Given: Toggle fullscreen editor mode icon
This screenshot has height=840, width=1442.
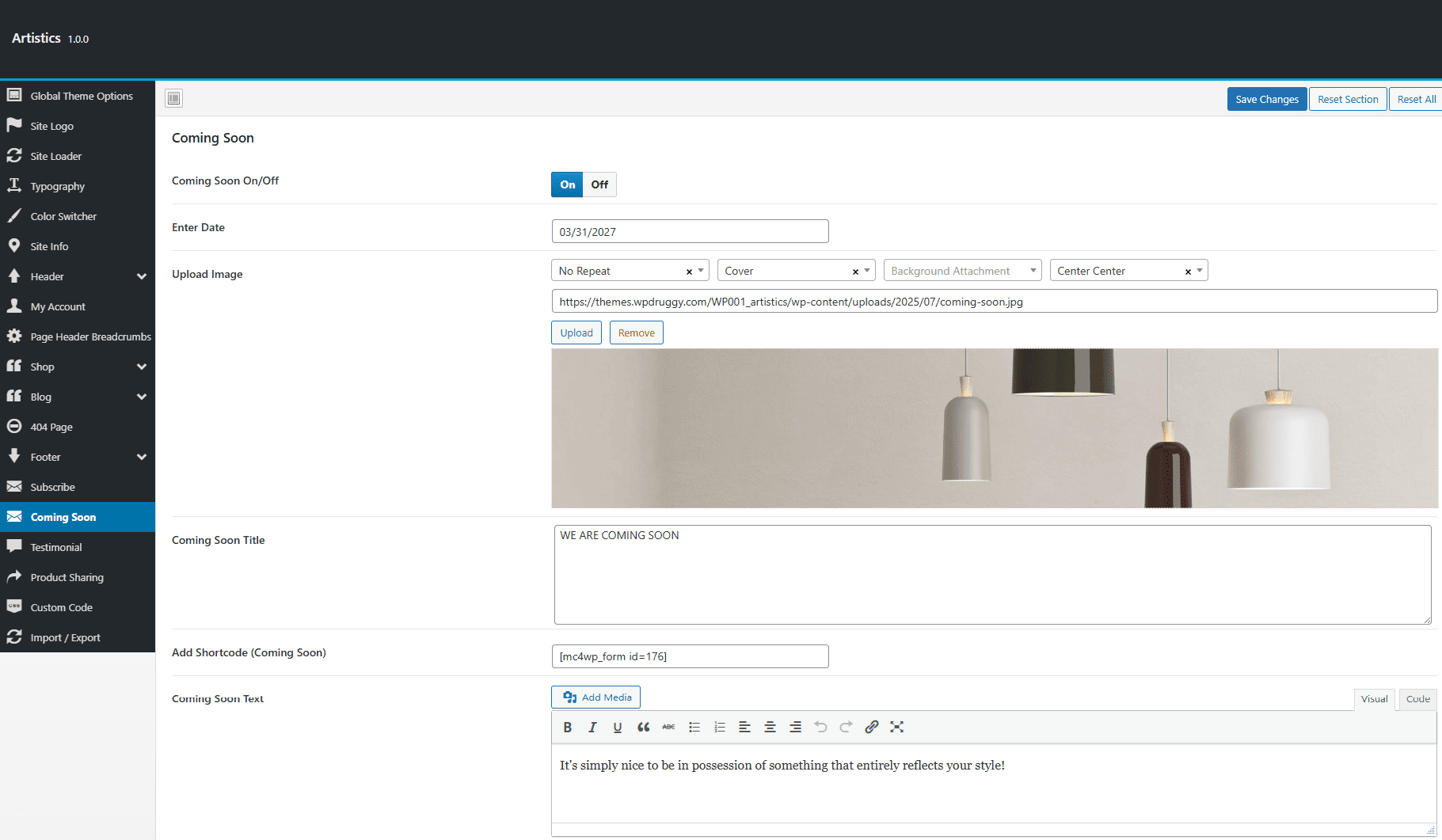Looking at the screenshot, I should pos(896,727).
